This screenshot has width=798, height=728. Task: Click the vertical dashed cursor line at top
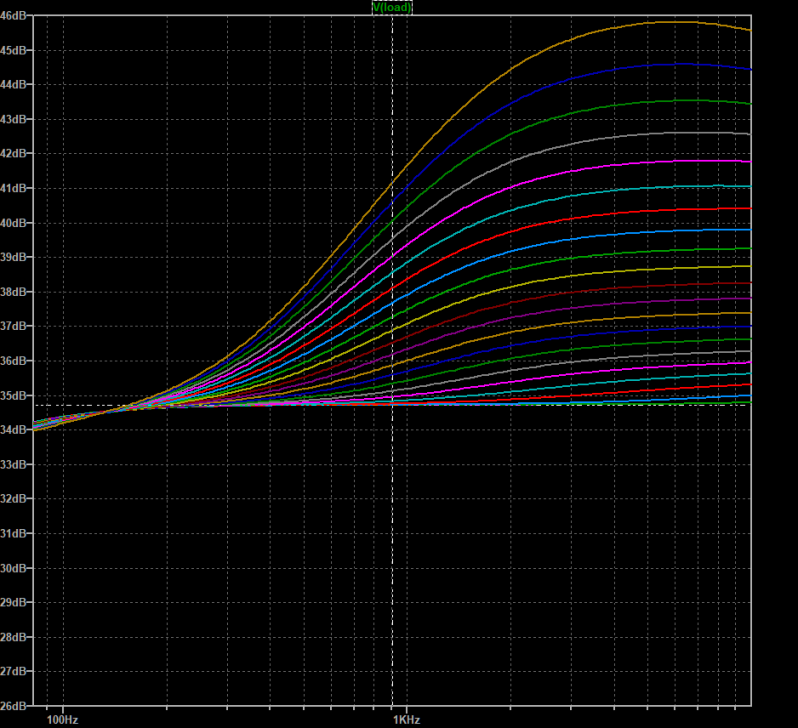[392, 30]
